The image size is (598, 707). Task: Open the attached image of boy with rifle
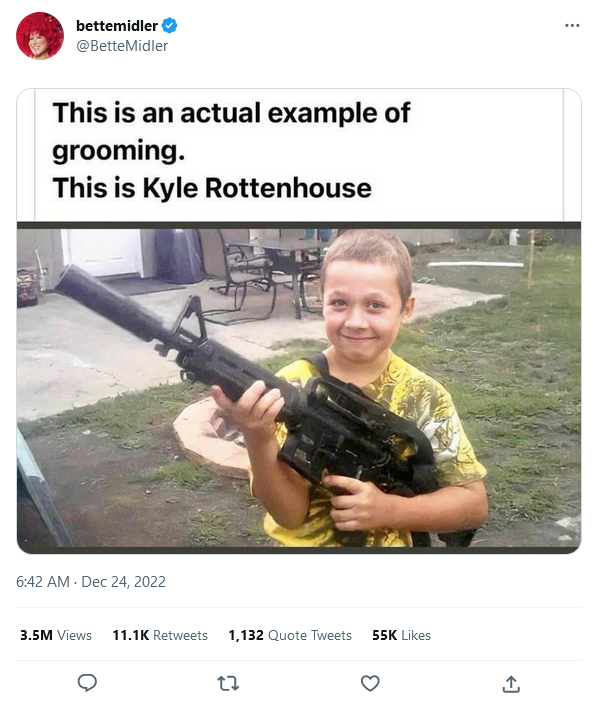pyautogui.click(x=299, y=388)
